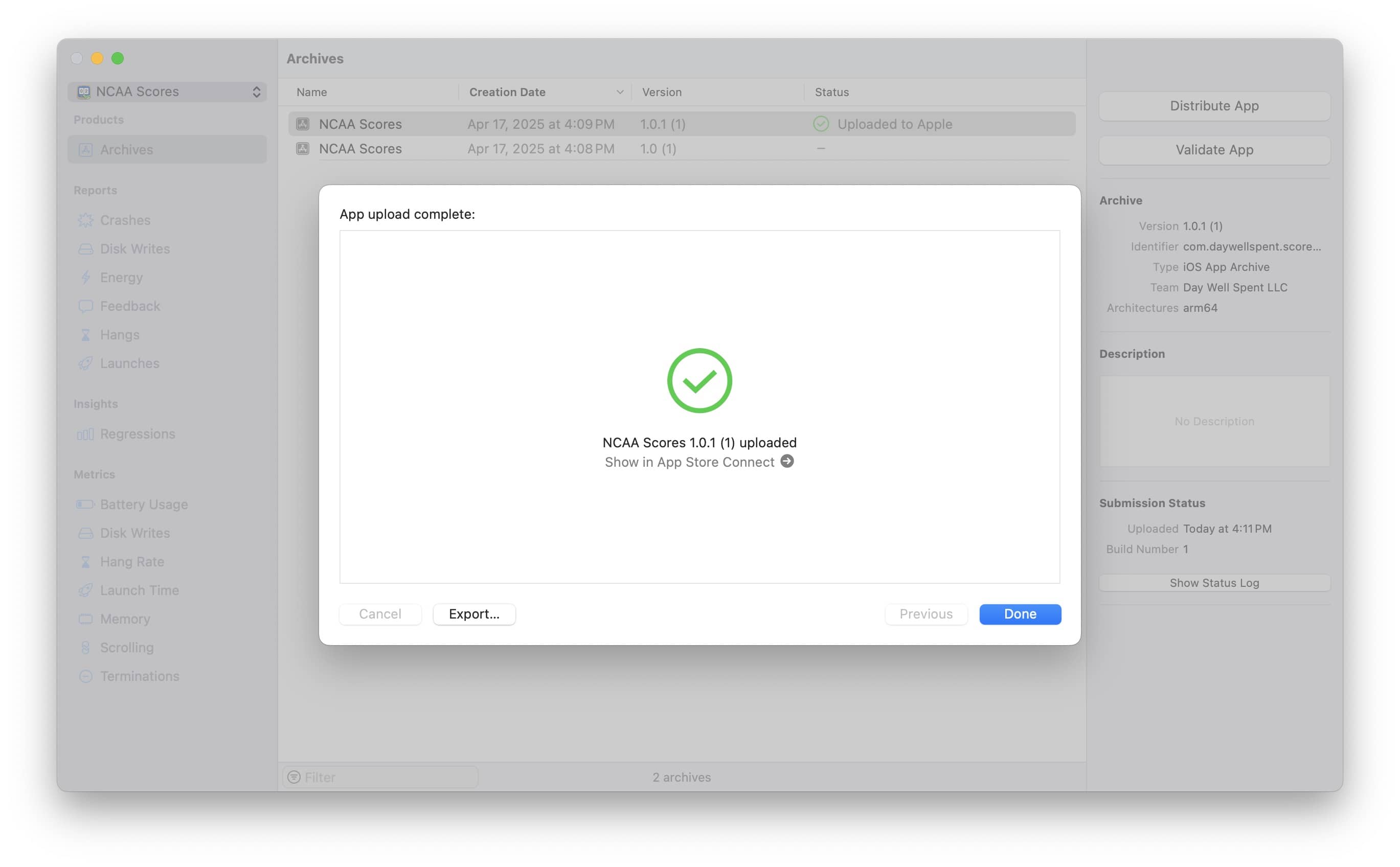The width and height of the screenshot is (1400, 867).
Task: Click the Launches rocket icon in Reports
Action: (x=85, y=363)
